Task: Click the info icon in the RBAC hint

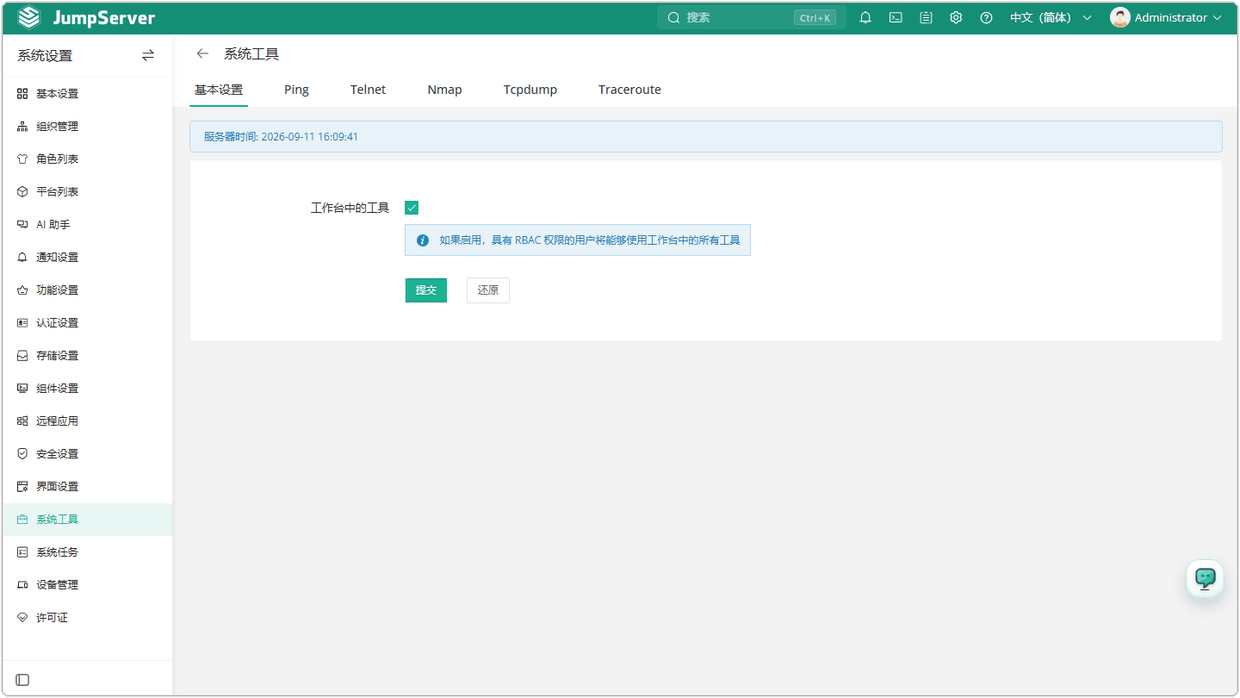Action: coord(422,241)
